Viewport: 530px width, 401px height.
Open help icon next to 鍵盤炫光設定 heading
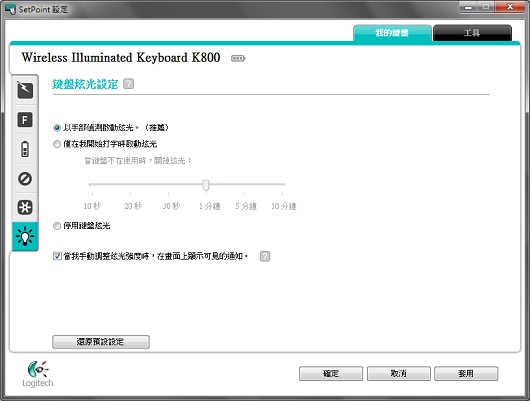(x=128, y=84)
